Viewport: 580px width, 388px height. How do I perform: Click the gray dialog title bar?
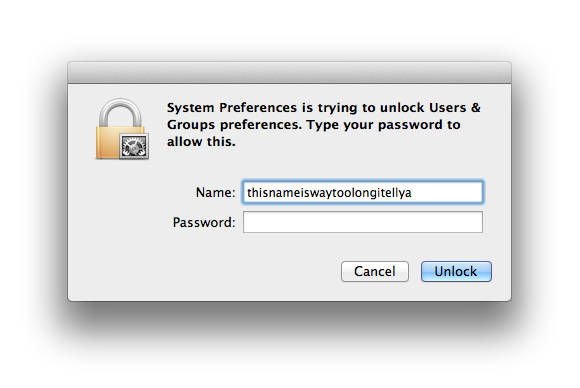click(x=289, y=72)
